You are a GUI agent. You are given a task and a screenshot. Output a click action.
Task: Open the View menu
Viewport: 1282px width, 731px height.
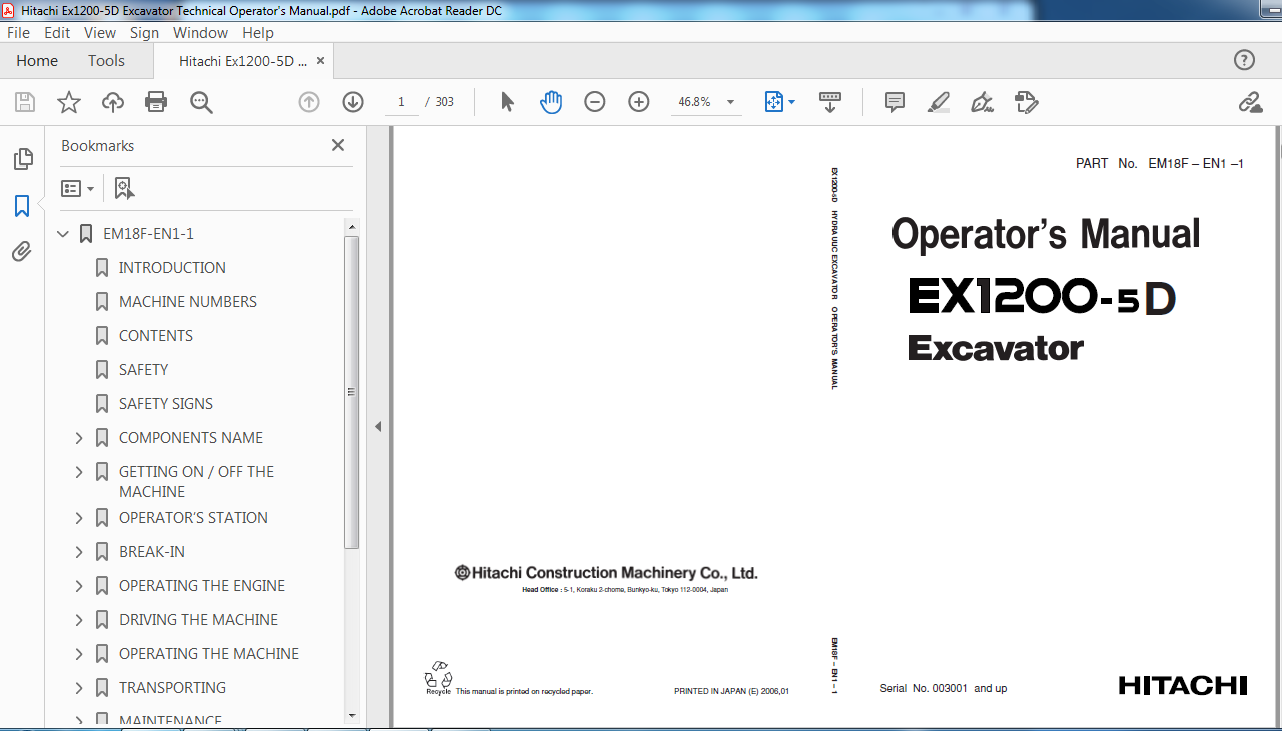pyautogui.click(x=100, y=32)
